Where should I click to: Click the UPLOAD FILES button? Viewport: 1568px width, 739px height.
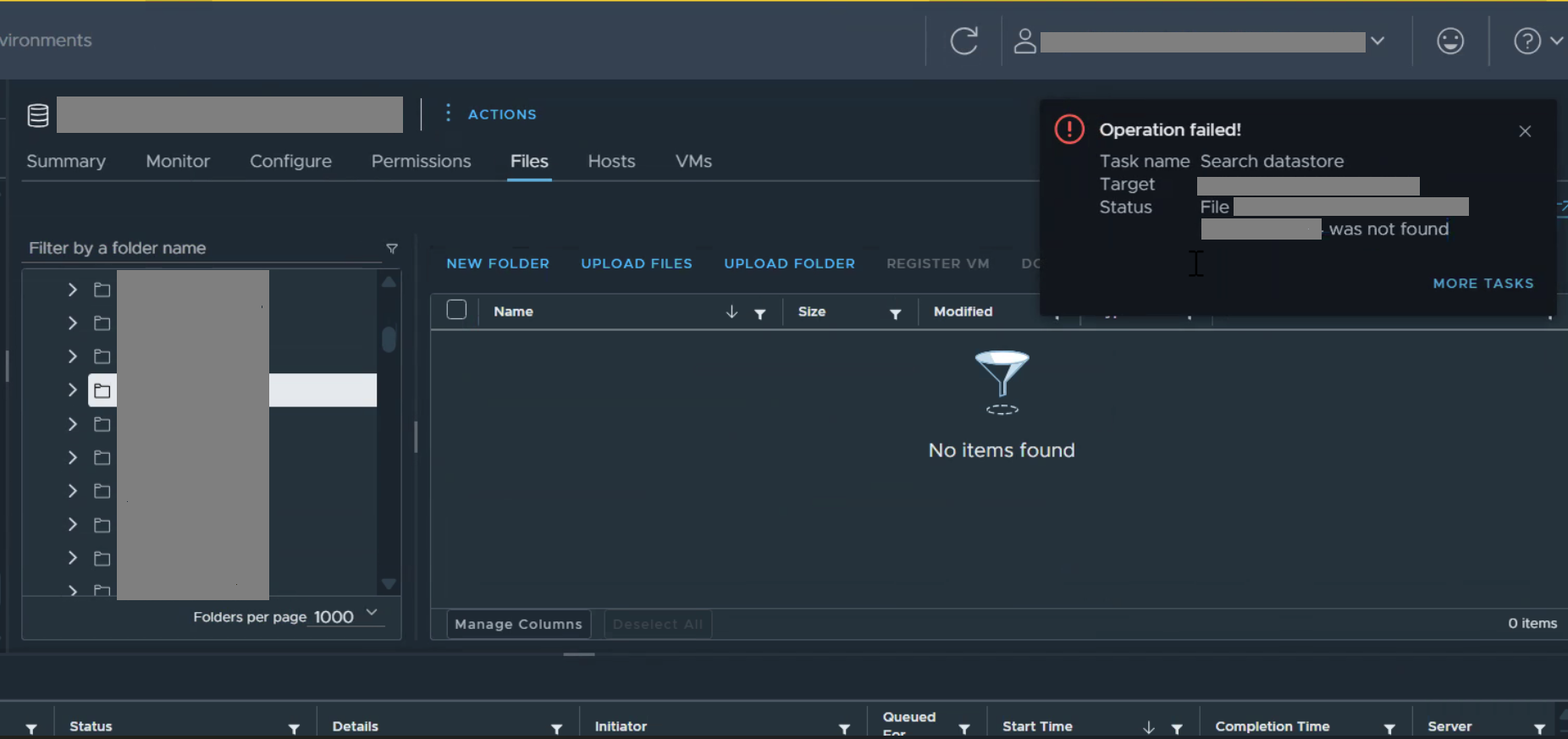tap(636, 264)
